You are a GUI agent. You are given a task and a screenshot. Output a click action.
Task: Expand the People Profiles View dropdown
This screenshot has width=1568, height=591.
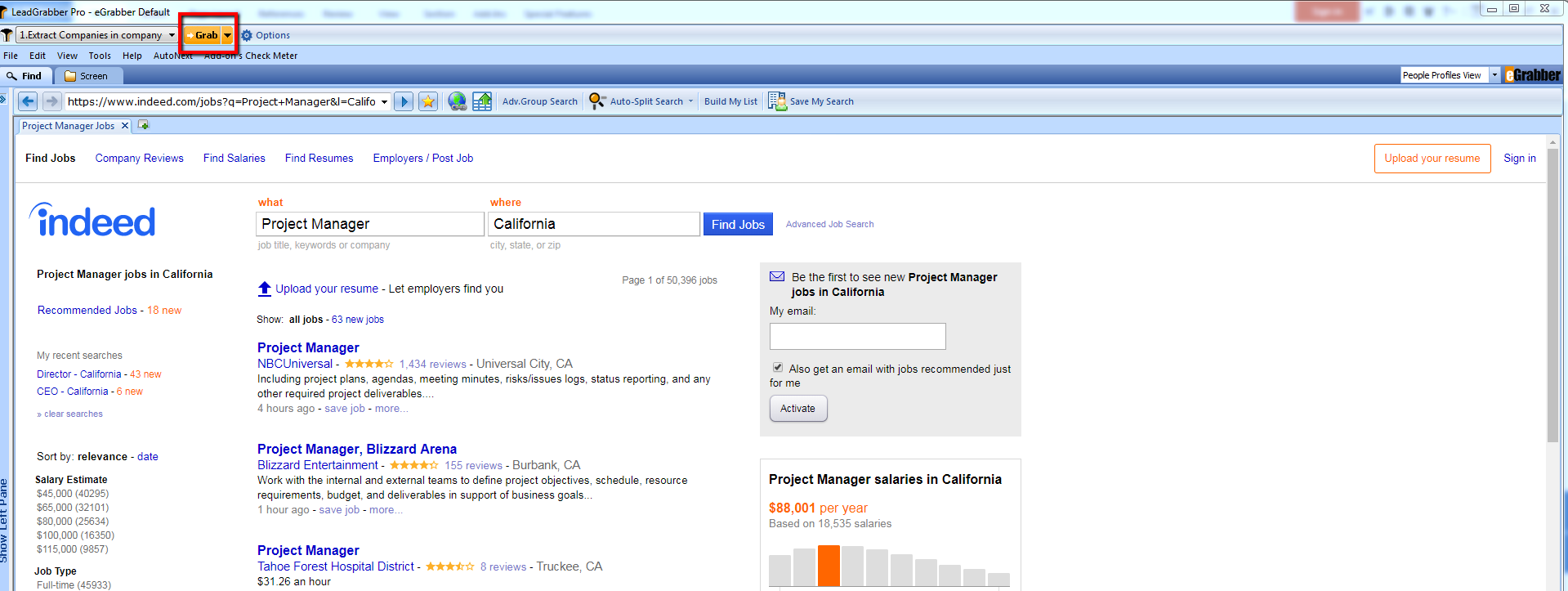tap(1494, 75)
